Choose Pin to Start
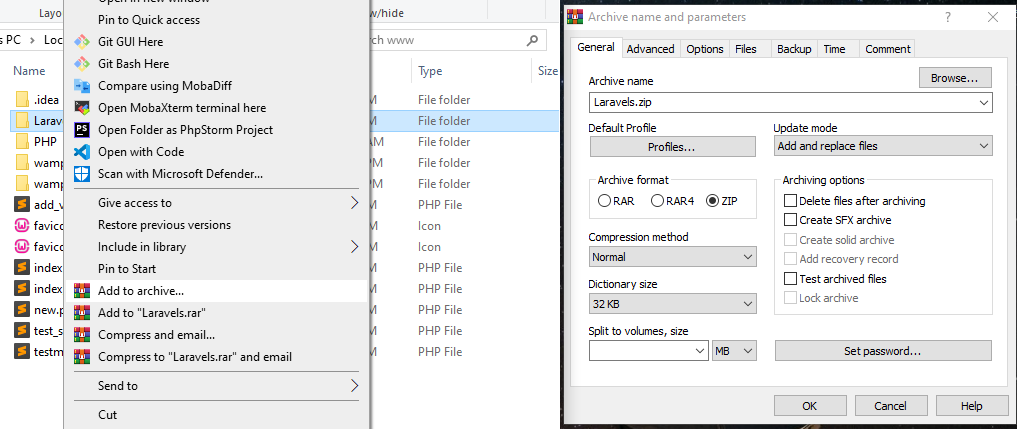This screenshot has width=1017, height=429. click(217, 269)
